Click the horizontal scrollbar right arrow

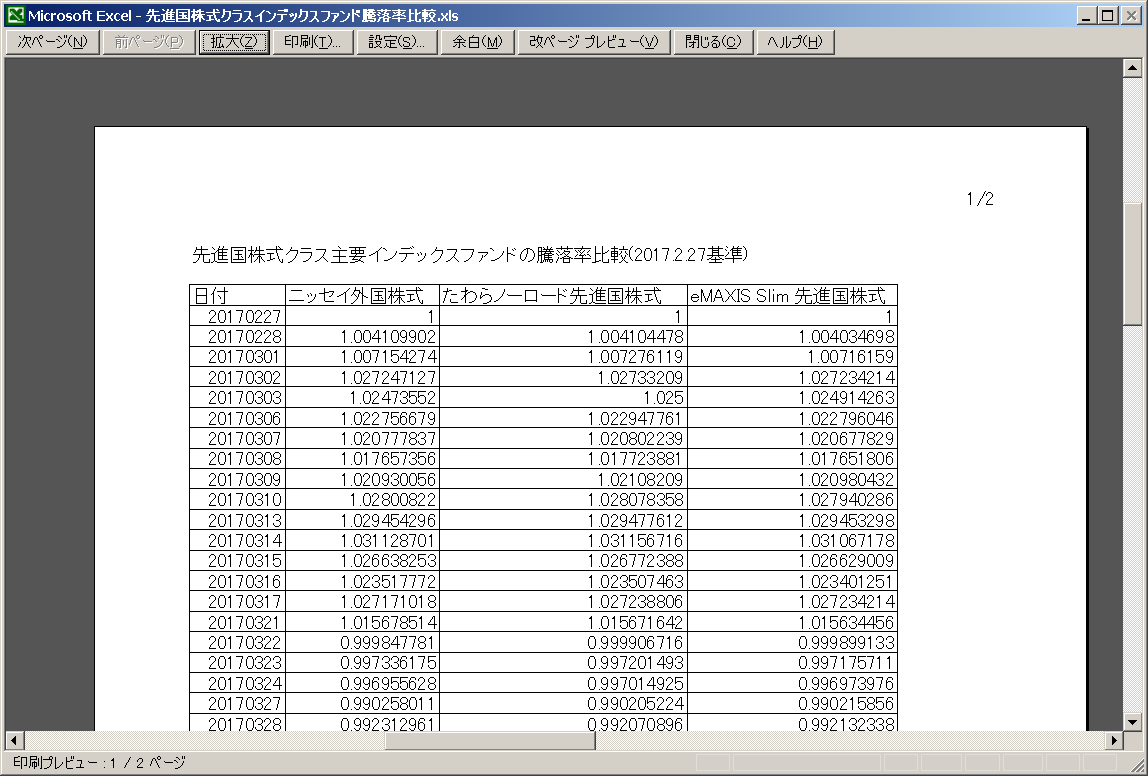(1114, 740)
